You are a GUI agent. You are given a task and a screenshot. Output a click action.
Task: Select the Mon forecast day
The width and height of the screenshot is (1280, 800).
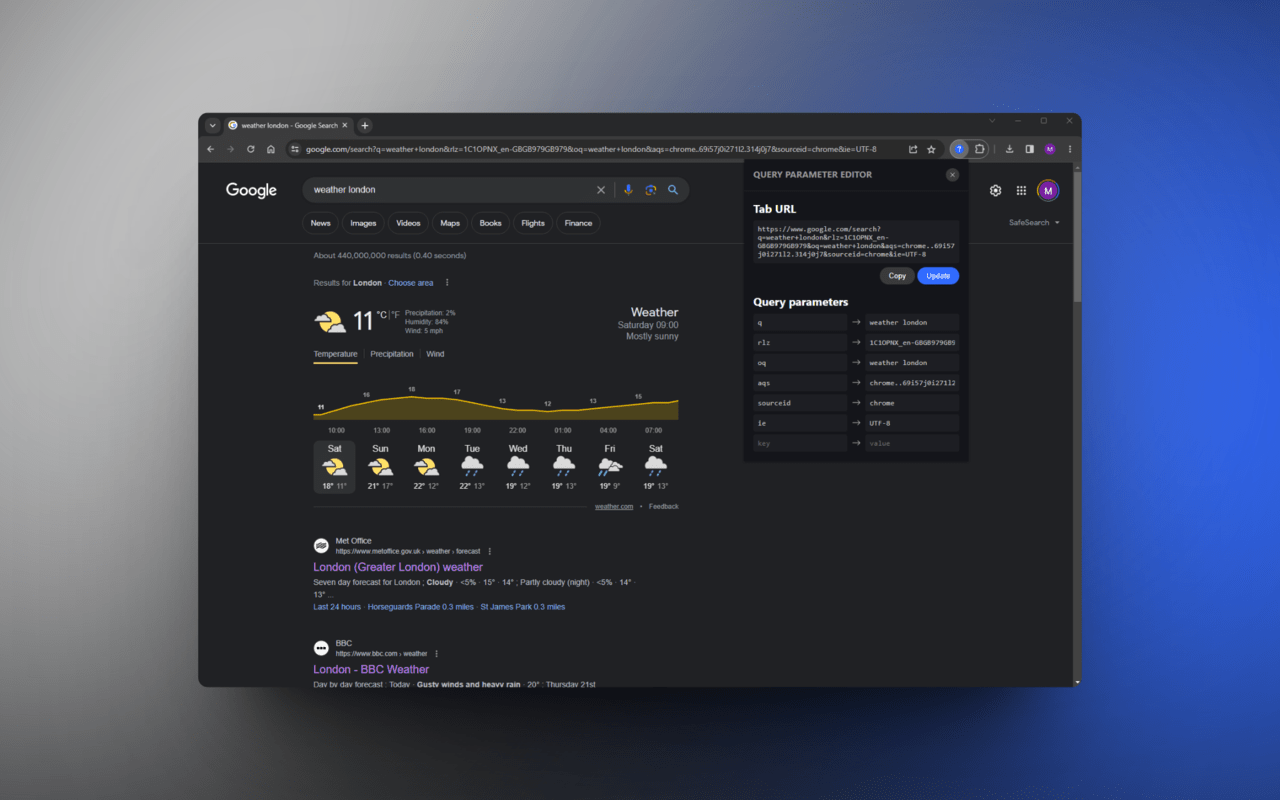tap(426, 468)
